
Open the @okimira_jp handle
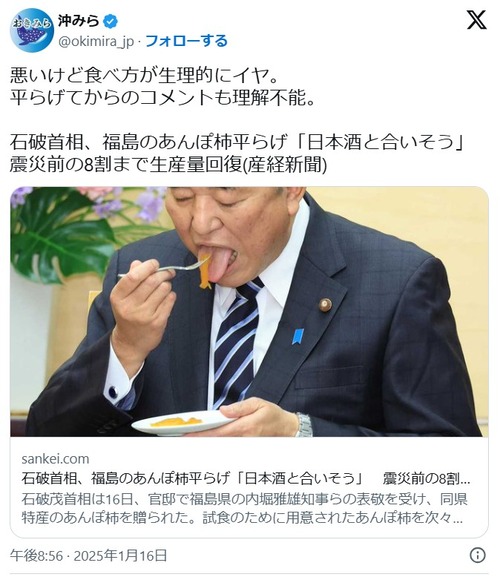96,42
